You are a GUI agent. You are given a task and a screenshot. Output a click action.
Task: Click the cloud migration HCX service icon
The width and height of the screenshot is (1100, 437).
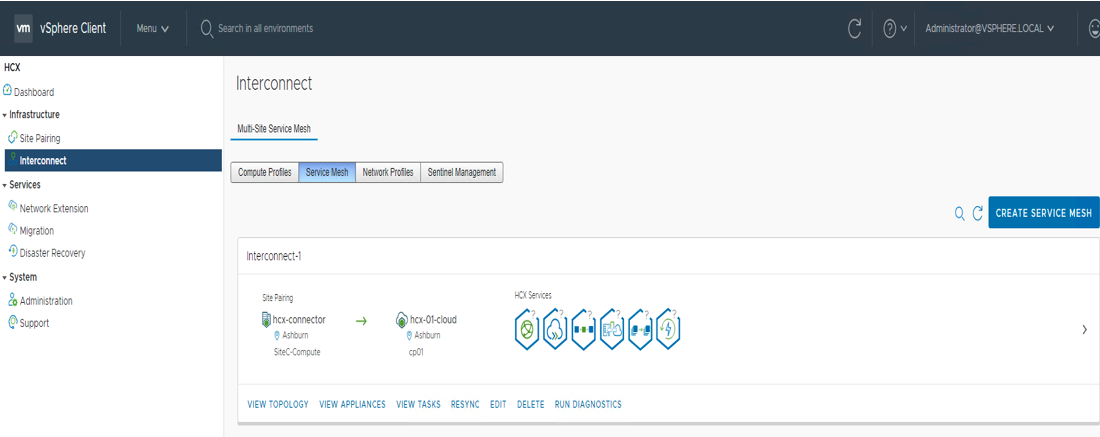[x=555, y=329]
